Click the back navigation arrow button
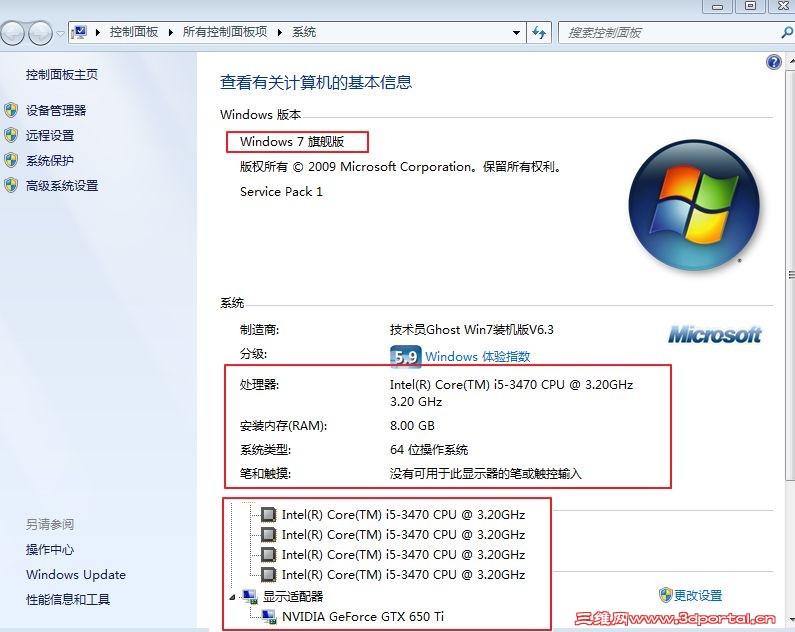 [13, 33]
